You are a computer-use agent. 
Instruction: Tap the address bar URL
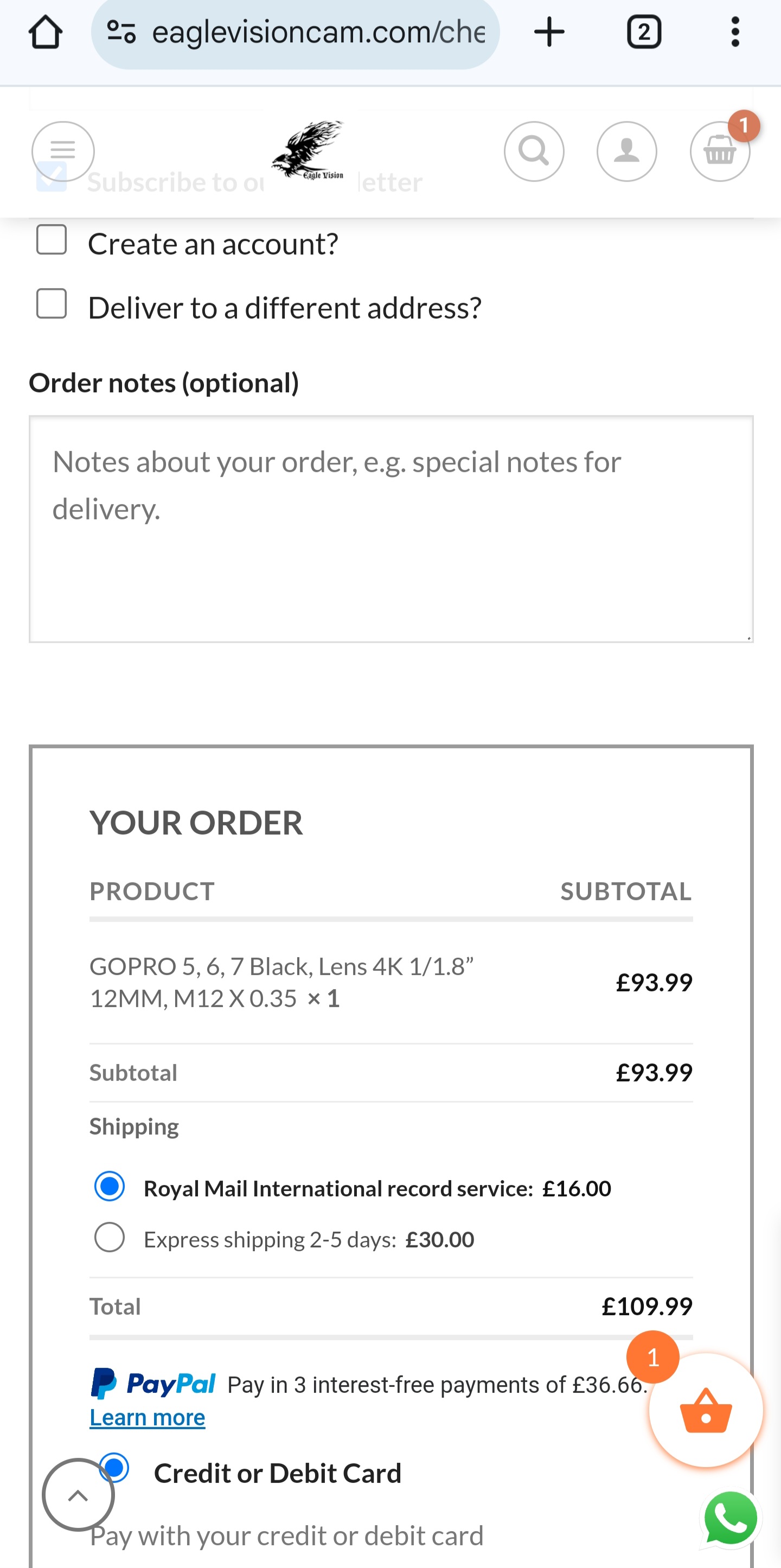318,31
